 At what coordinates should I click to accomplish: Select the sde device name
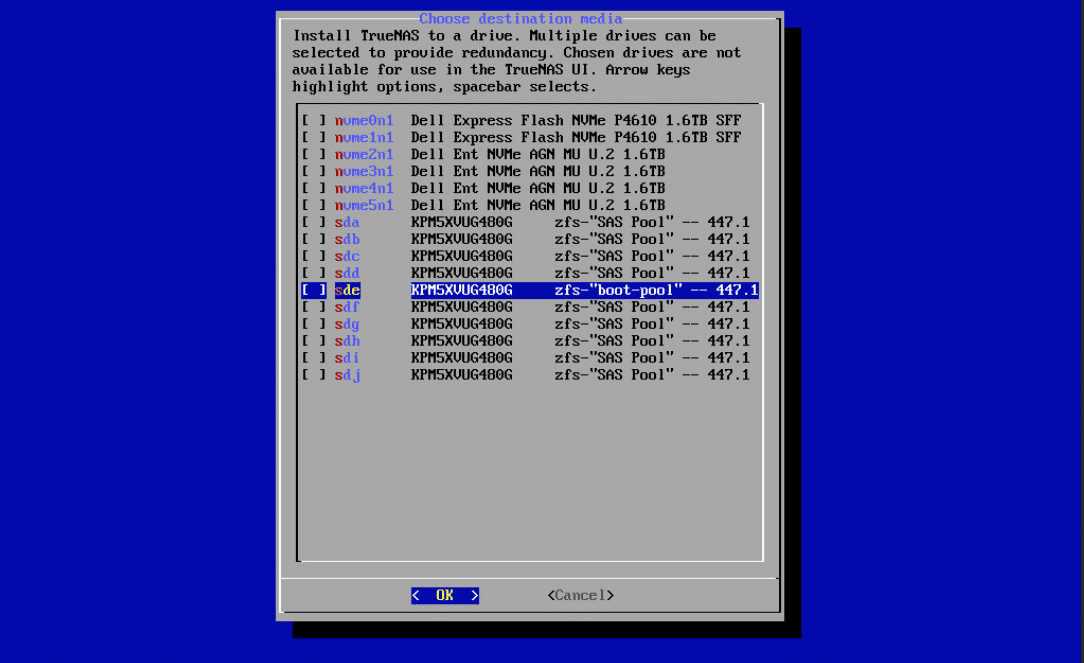point(347,290)
